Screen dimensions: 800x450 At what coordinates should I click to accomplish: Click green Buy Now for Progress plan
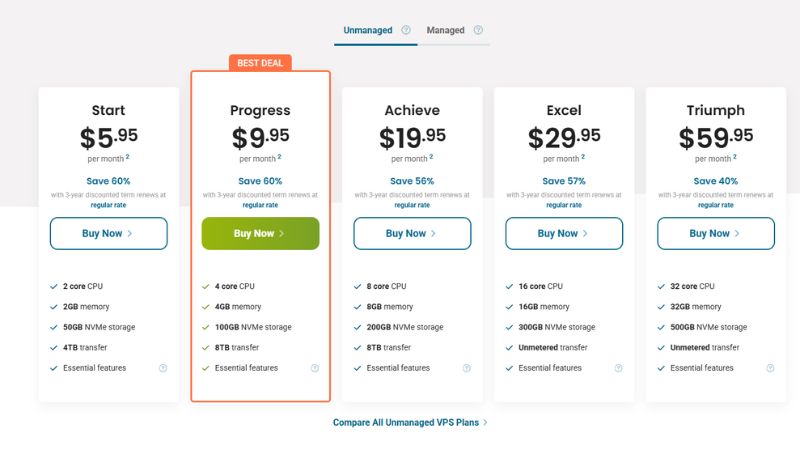(260, 233)
